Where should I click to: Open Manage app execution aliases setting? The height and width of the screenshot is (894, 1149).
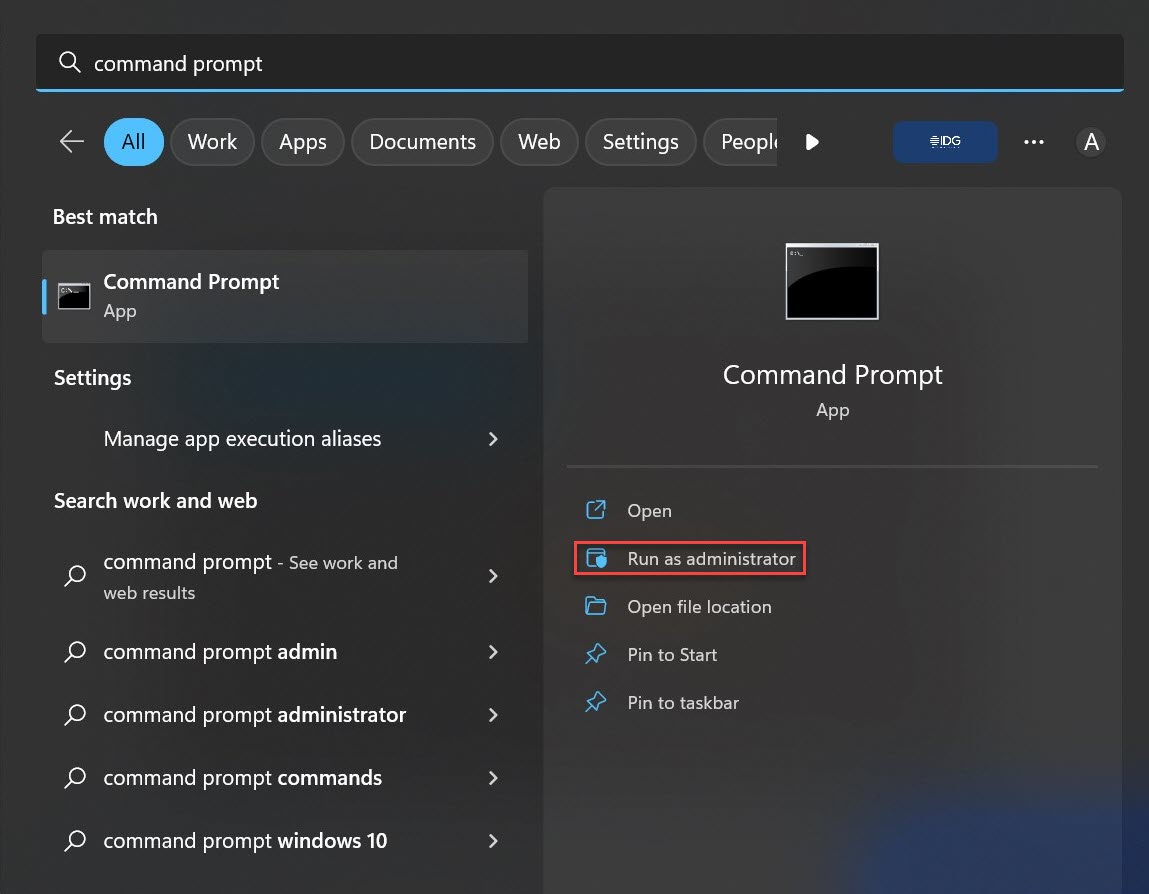click(285, 438)
